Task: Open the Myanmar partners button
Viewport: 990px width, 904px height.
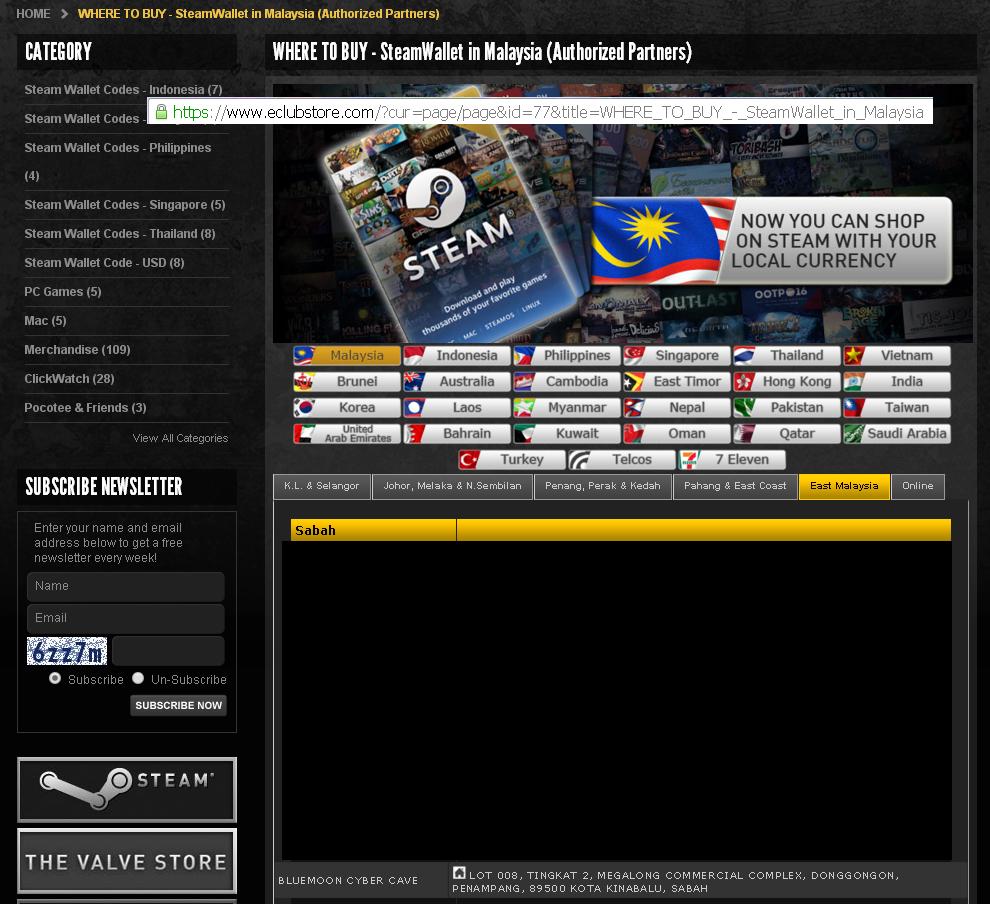Action: pos(566,408)
